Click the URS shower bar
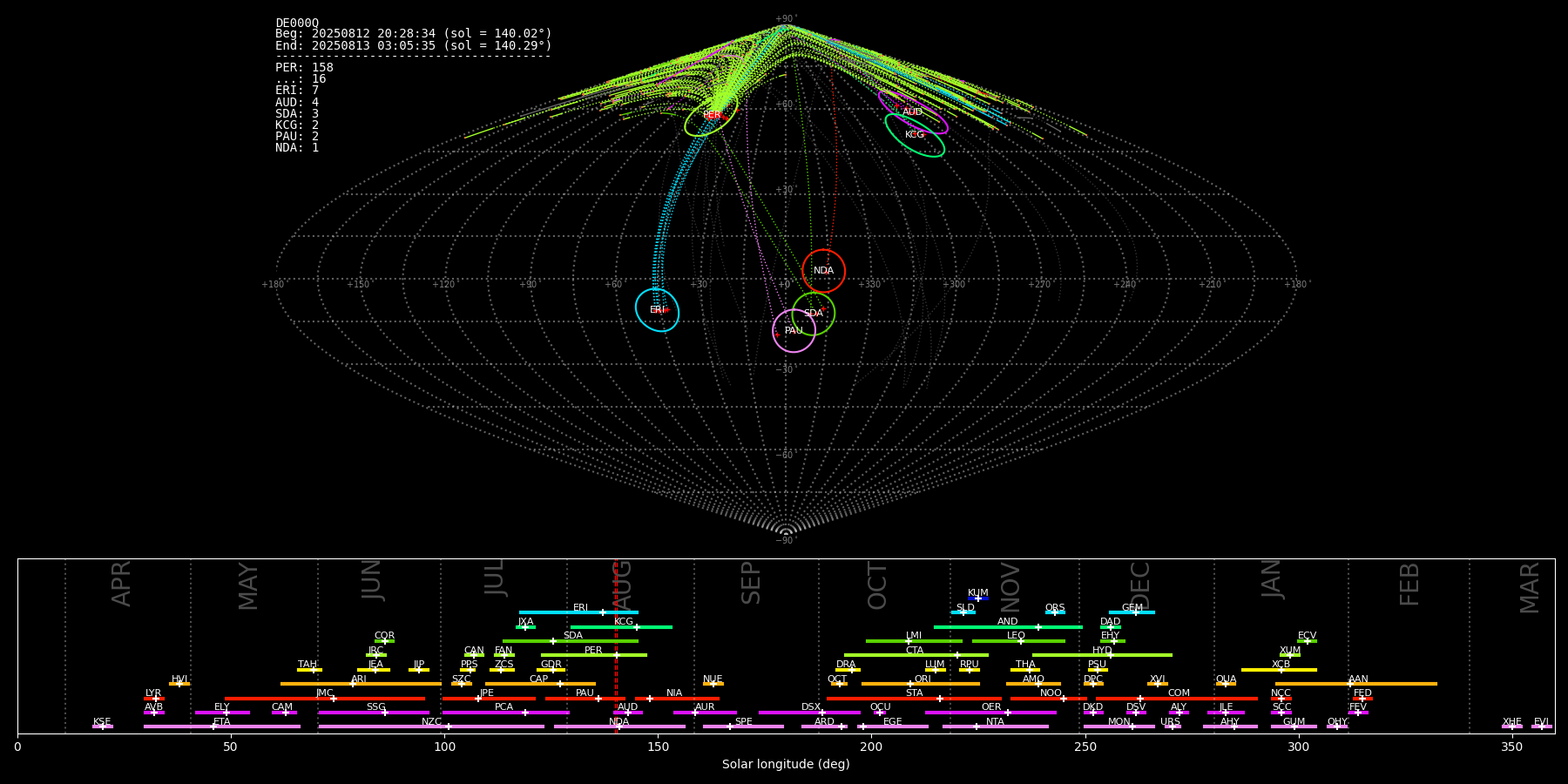Viewport: 1568px width, 784px height. pyautogui.click(x=1172, y=727)
